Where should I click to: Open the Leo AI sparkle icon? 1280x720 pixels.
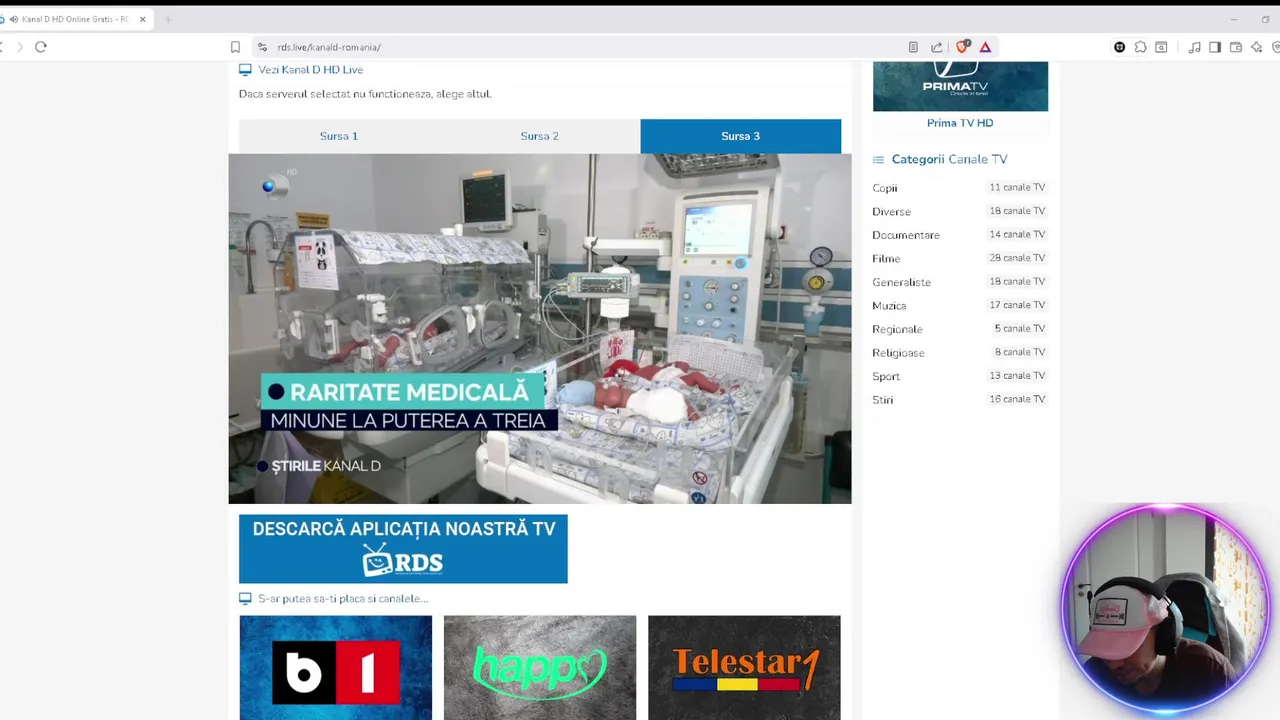(x=1257, y=47)
